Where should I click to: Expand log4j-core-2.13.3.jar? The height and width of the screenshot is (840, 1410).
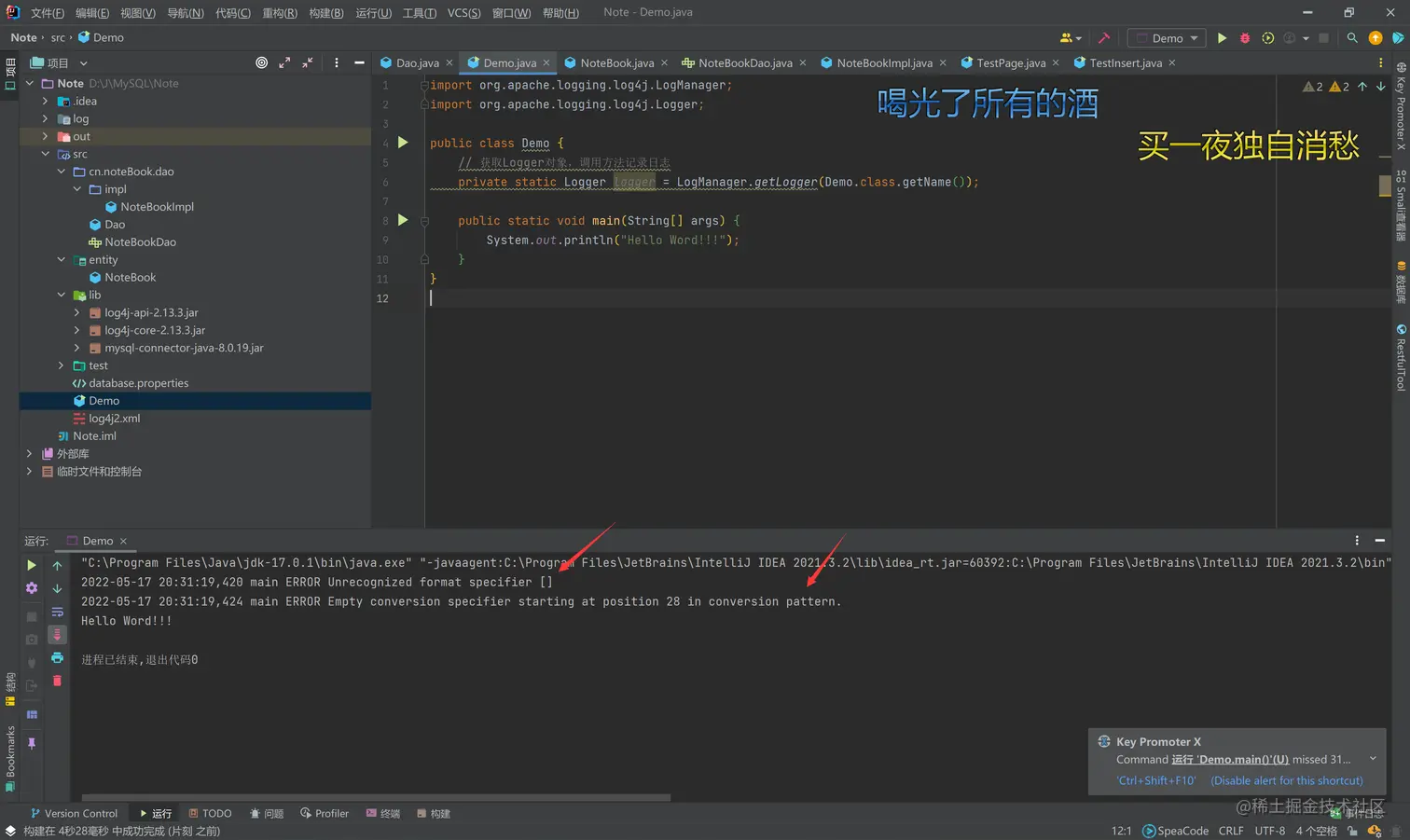tap(76, 330)
